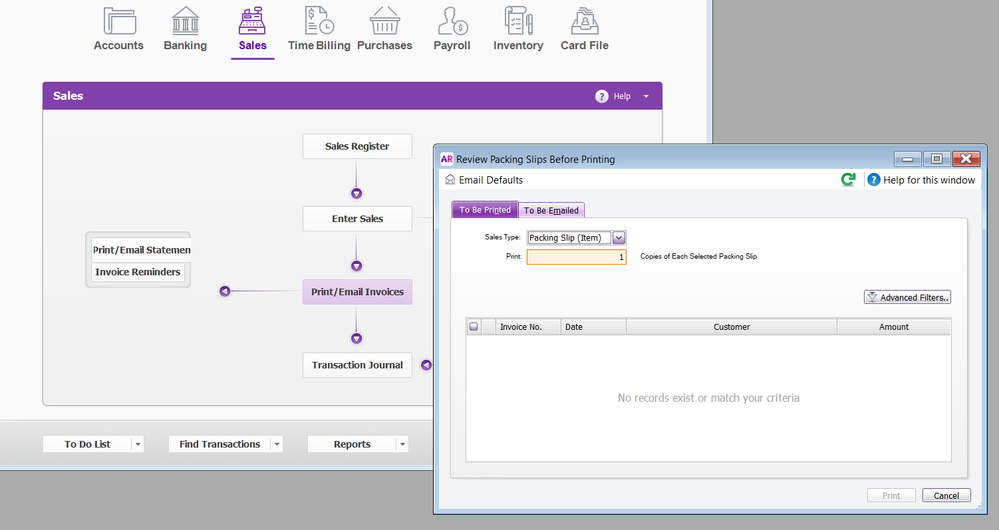Viewport: 999px width, 530px height.
Task: Expand the Reports dropdown arrow
Action: [x=401, y=444]
